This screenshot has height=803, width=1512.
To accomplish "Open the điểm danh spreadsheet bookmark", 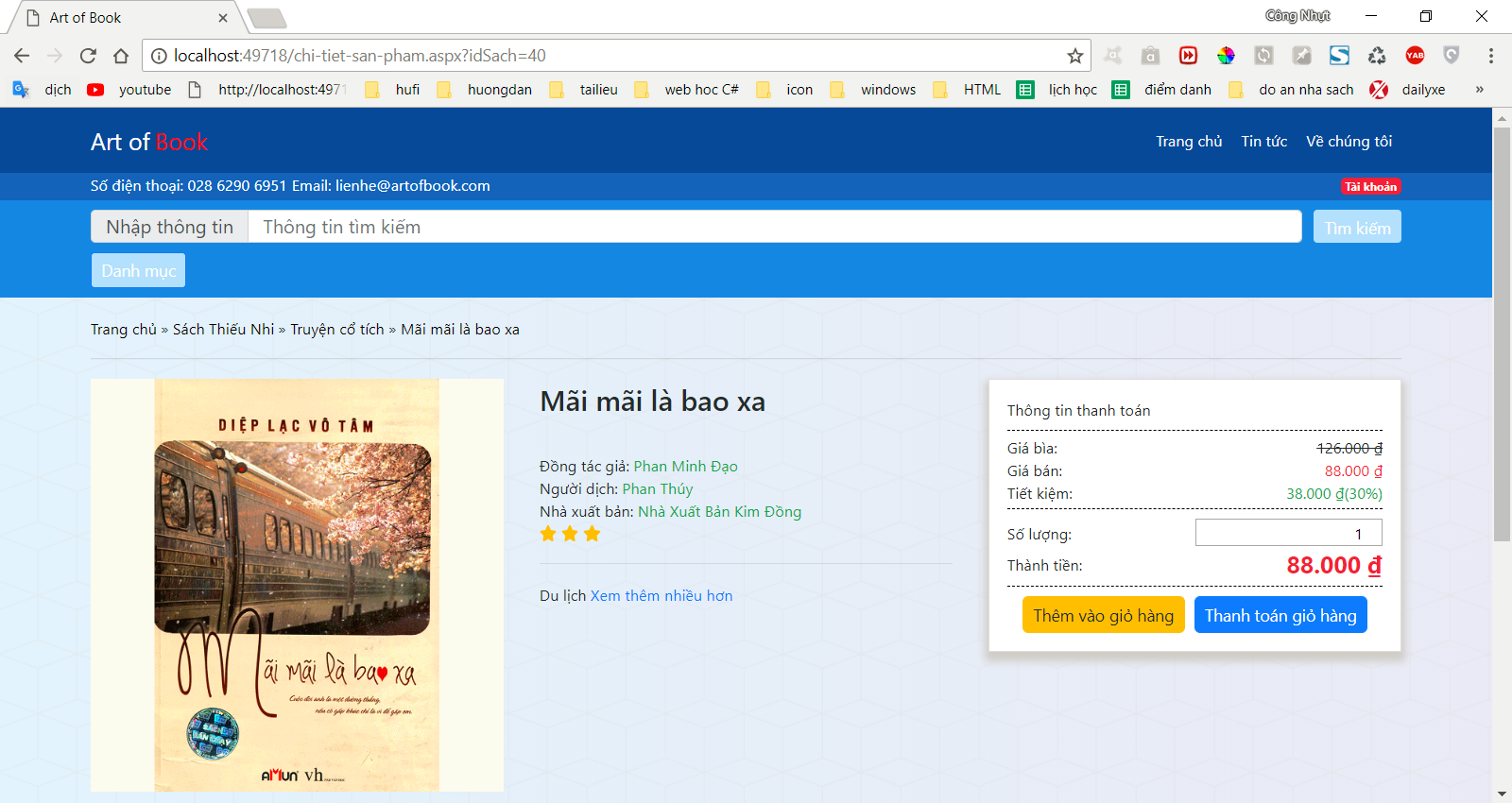I will coord(1162,90).
